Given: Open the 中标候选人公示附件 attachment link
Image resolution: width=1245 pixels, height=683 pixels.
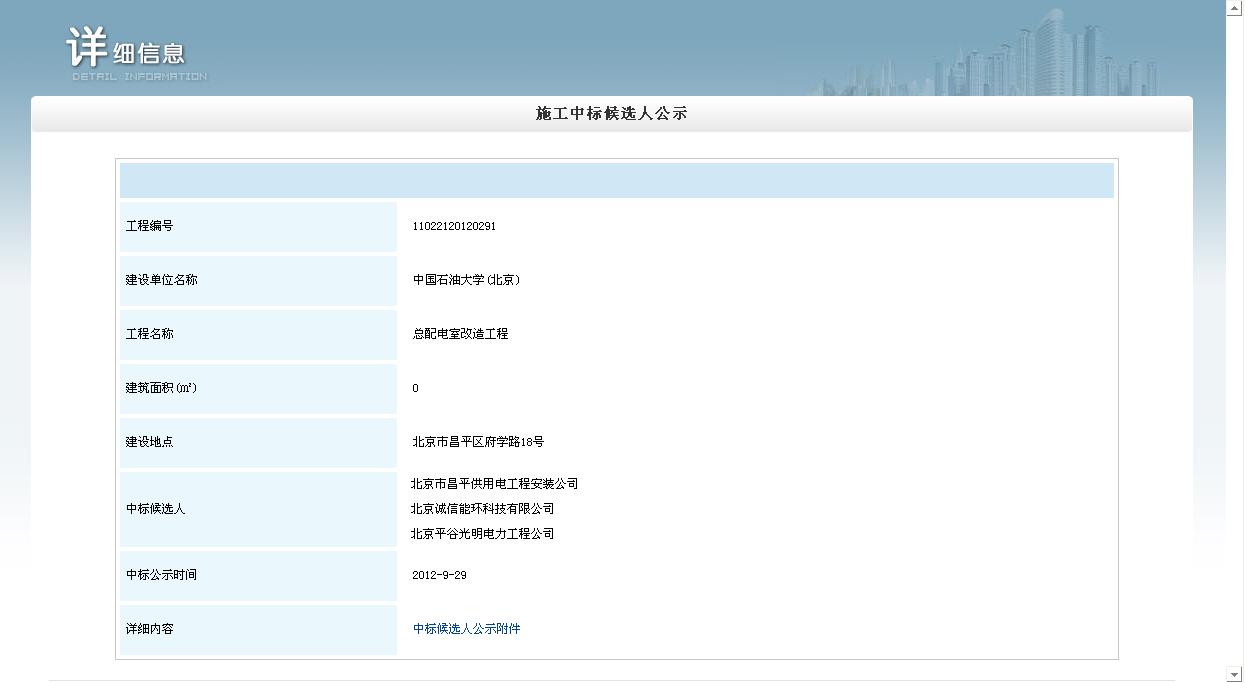Looking at the screenshot, I should pos(466,629).
